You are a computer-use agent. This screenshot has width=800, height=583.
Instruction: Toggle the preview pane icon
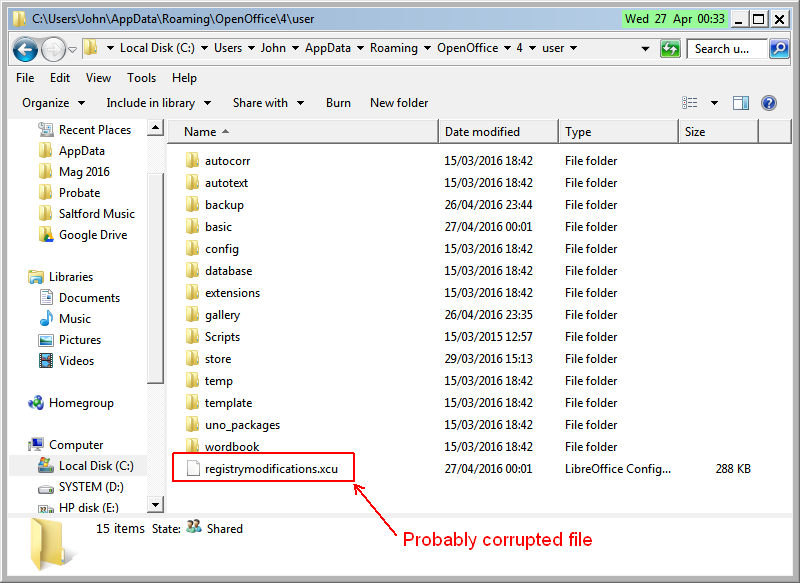[741, 103]
